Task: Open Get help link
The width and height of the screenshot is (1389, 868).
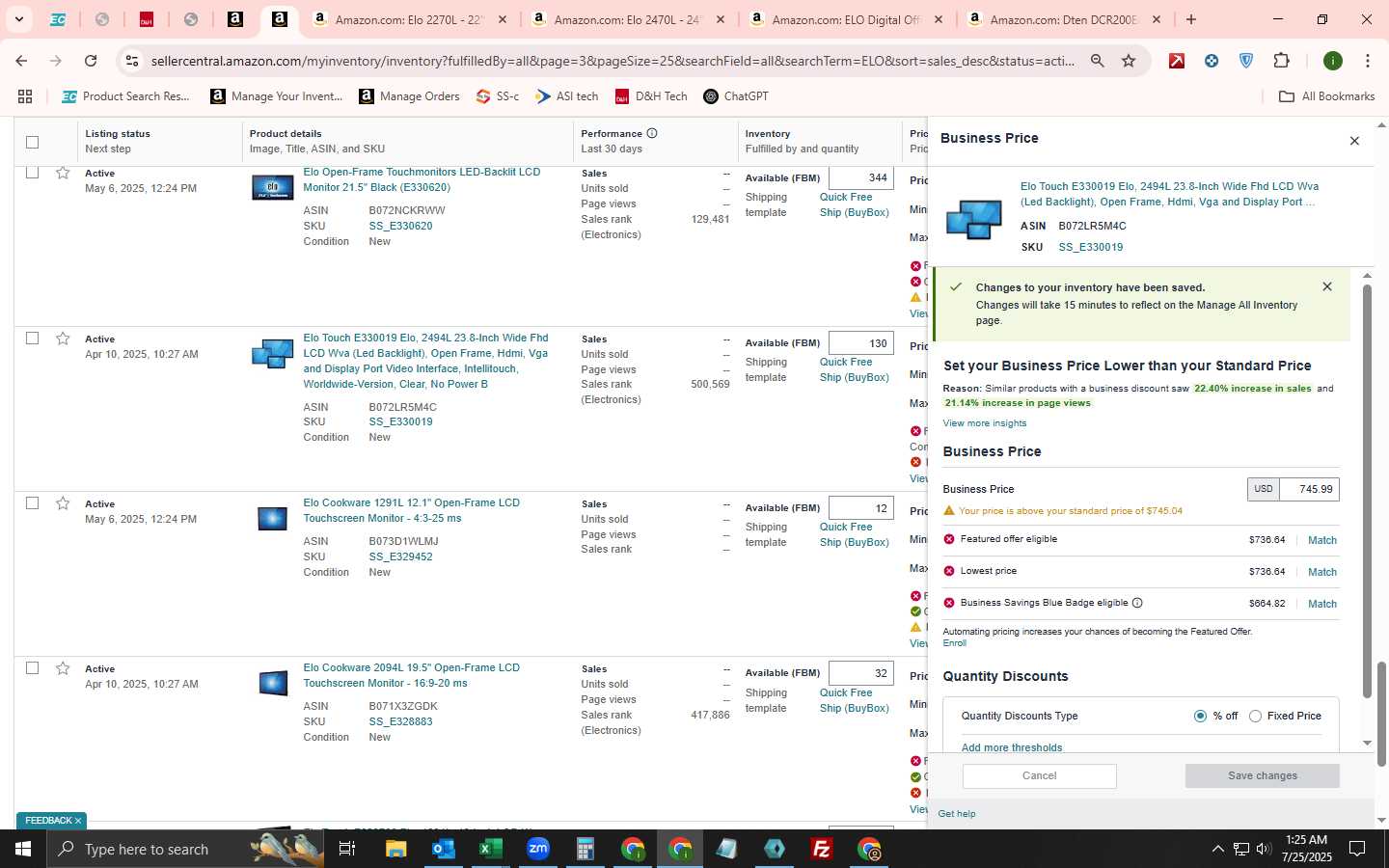Action: click(x=956, y=814)
